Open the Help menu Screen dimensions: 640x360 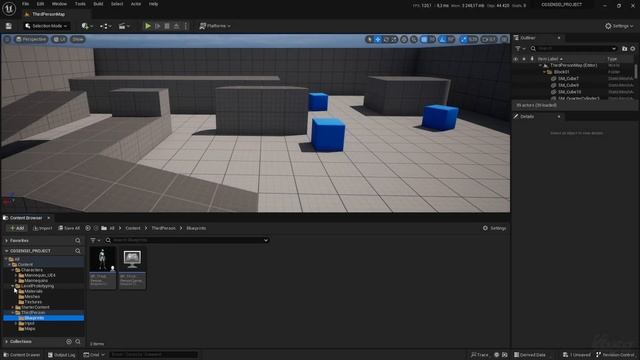[x=153, y=4]
